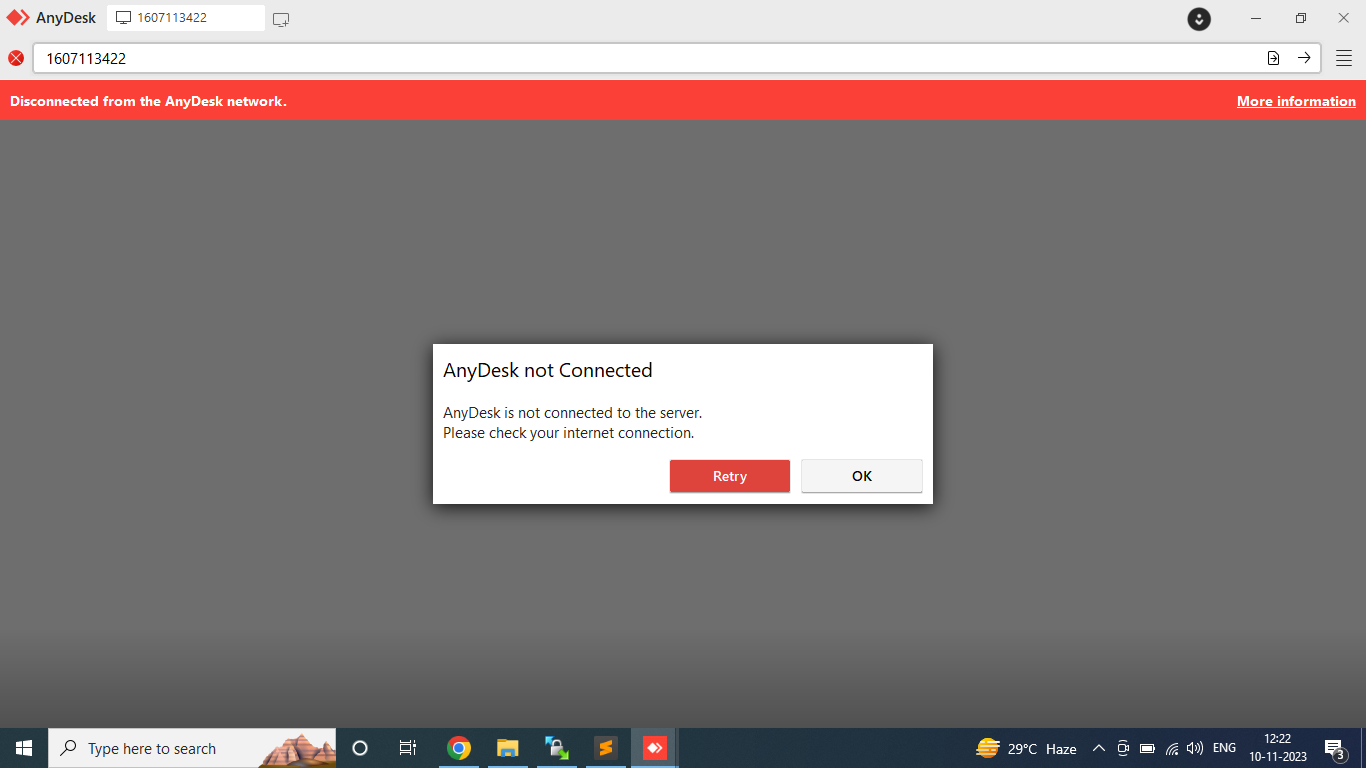Open Sublime Text from the taskbar
Screen dimensions: 1366x768
click(x=605, y=748)
